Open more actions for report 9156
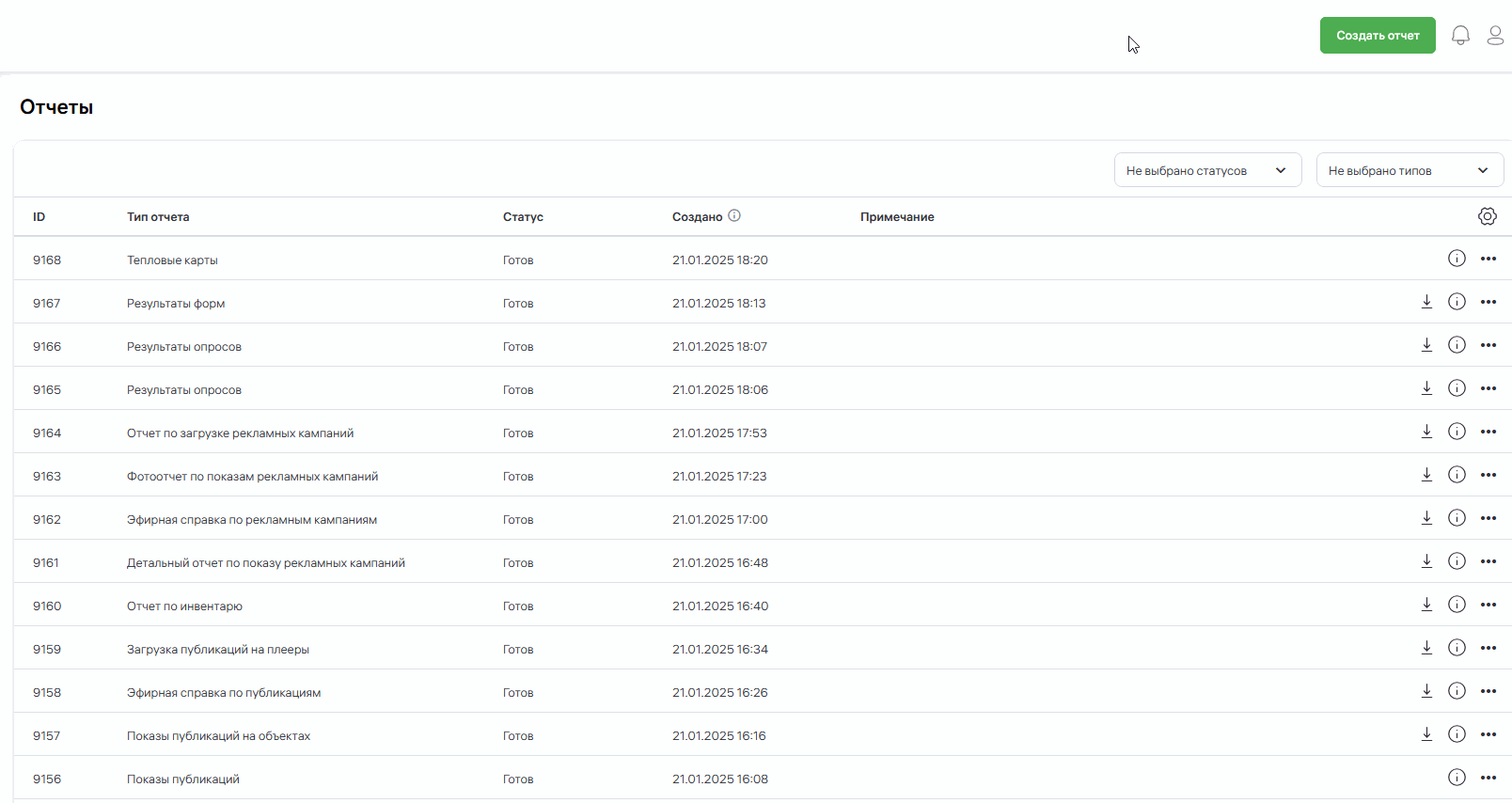Screen dimensions: 1512x803 [1488, 778]
